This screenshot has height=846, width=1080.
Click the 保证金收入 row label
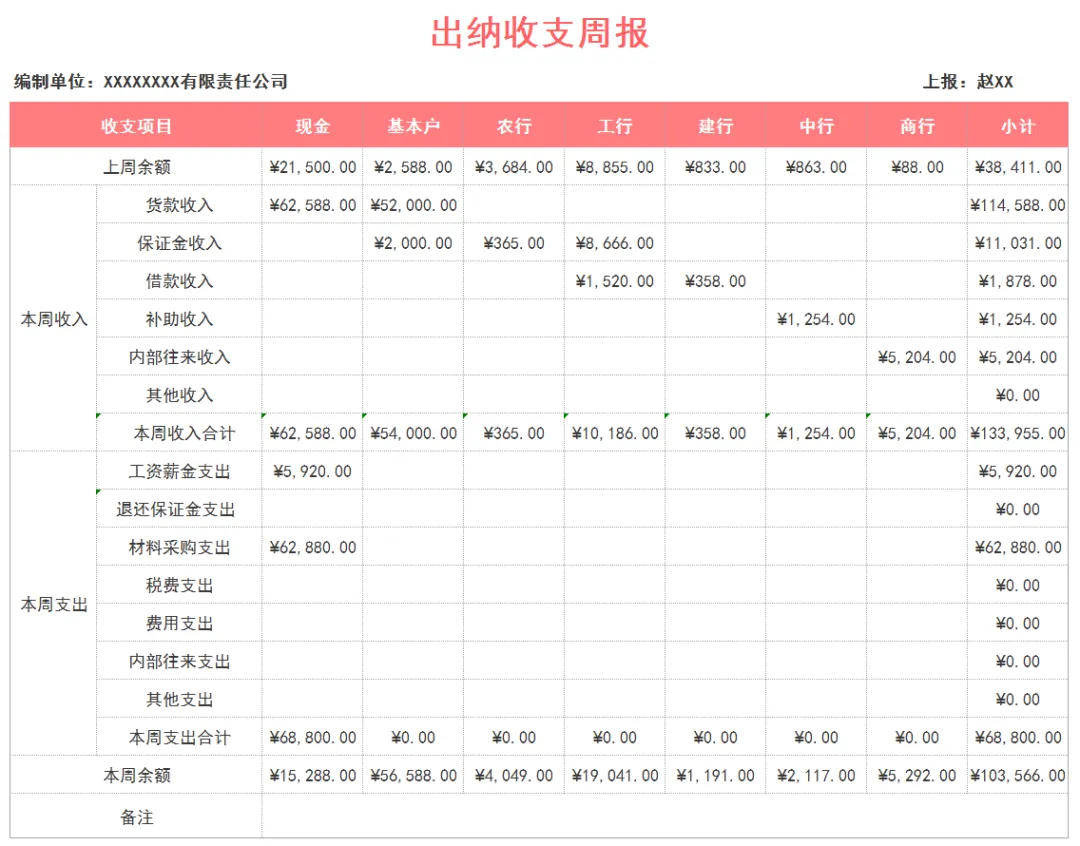pyautogui.click(x=179, y=243)
